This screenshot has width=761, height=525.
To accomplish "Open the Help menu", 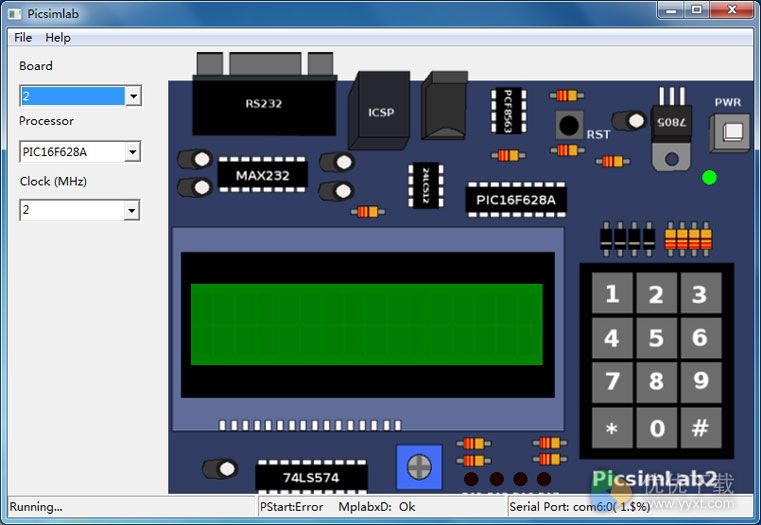I will (58, 37).
